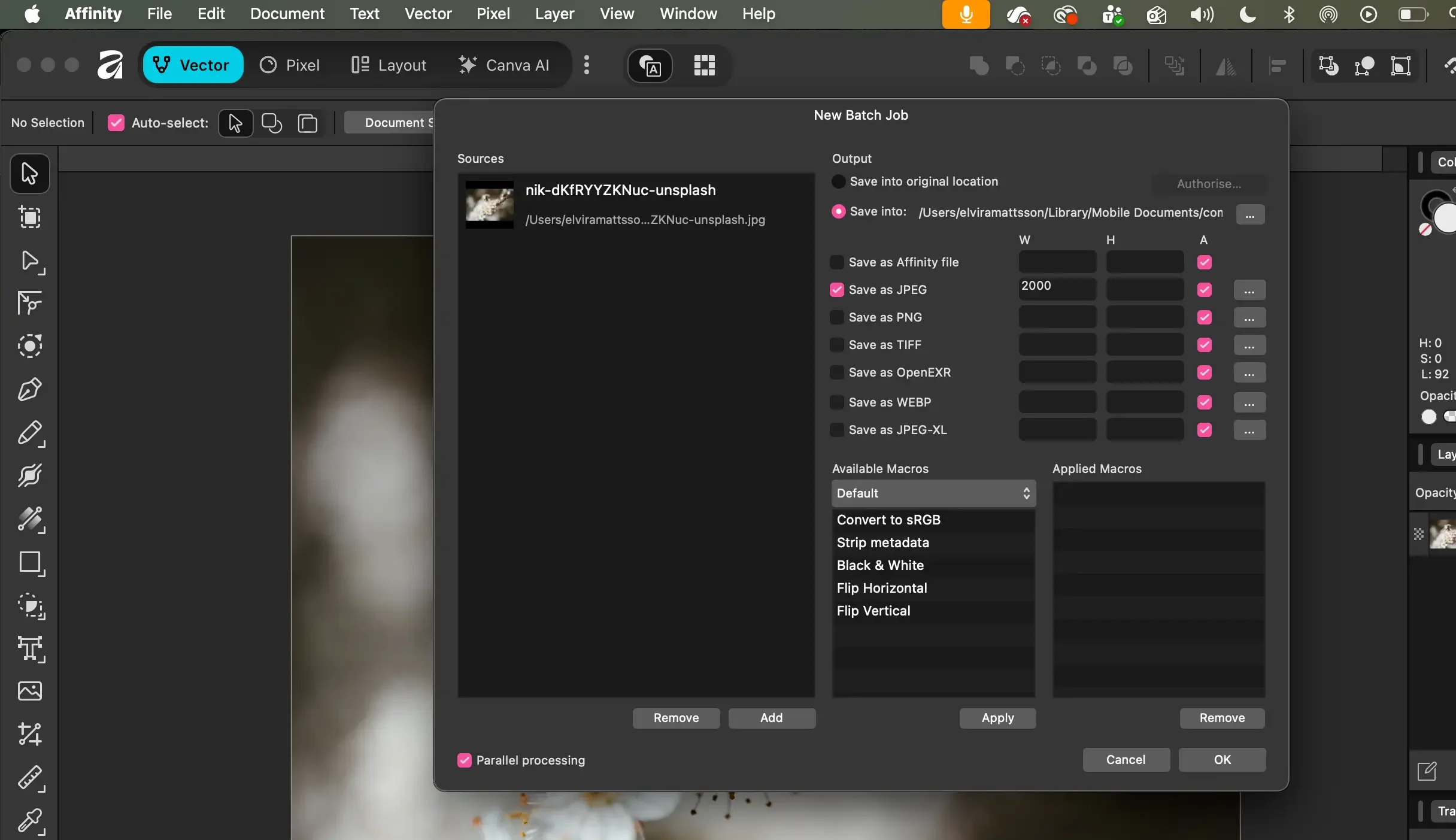Select the Pencil tool

click(x=29, y=433)
